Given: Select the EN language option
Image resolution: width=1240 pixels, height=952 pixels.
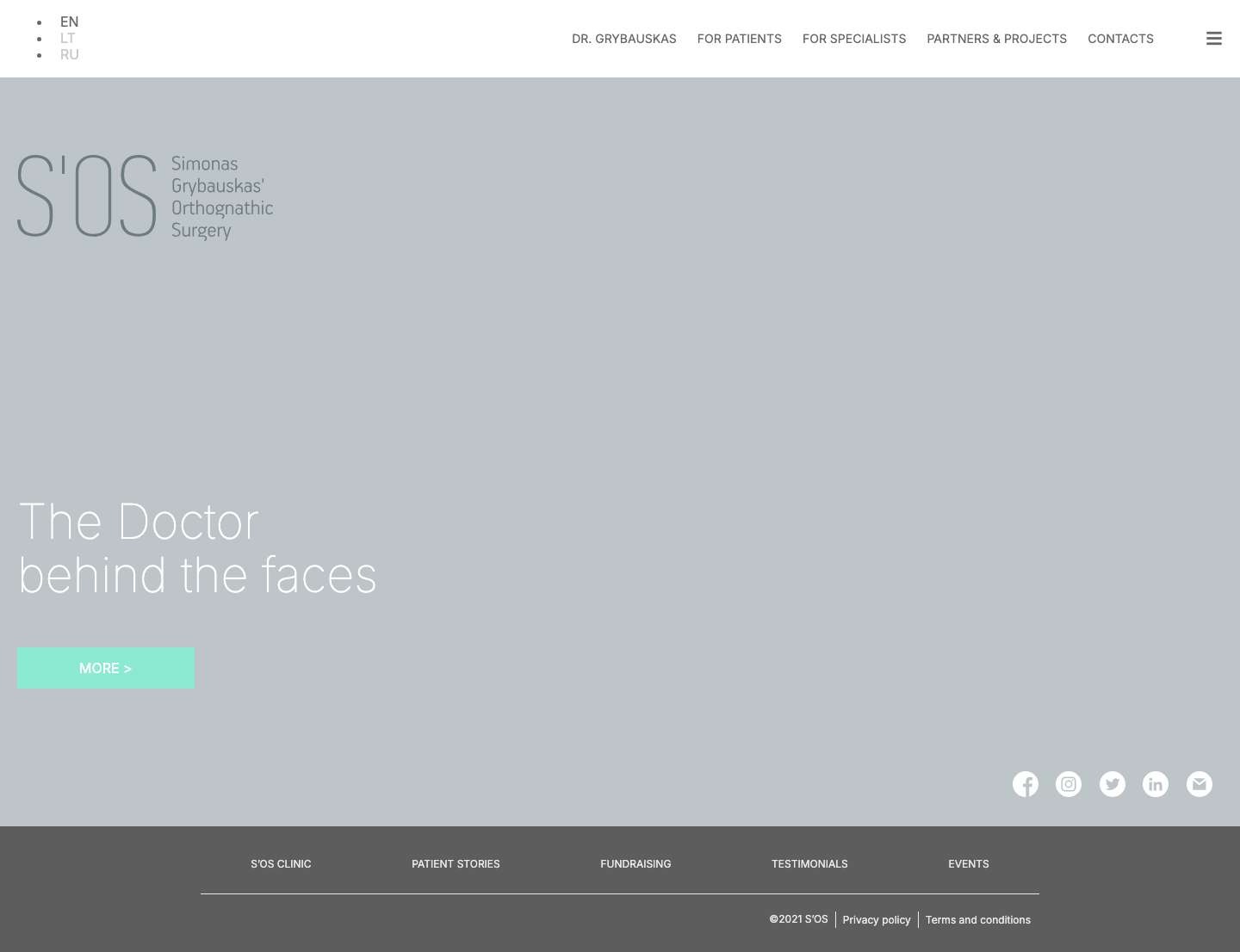Looking at the screenshot, I should tap(69, 22).
